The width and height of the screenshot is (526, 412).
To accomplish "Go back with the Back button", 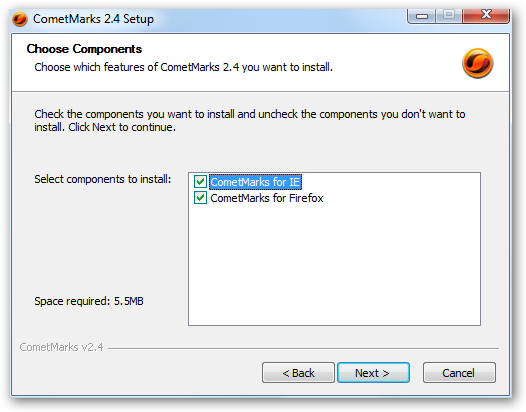I will [x=298, y=372].
